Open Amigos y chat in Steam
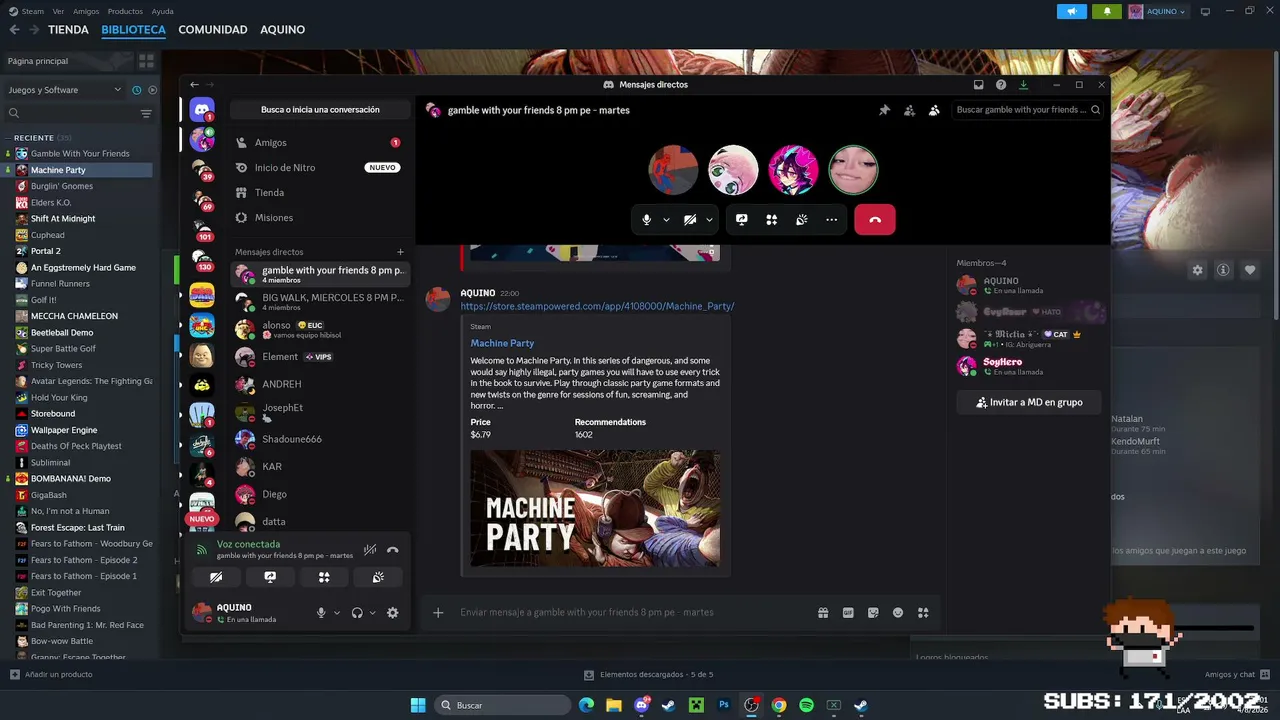This screenshot has width=1280, height=720. tap(1237, 675)
